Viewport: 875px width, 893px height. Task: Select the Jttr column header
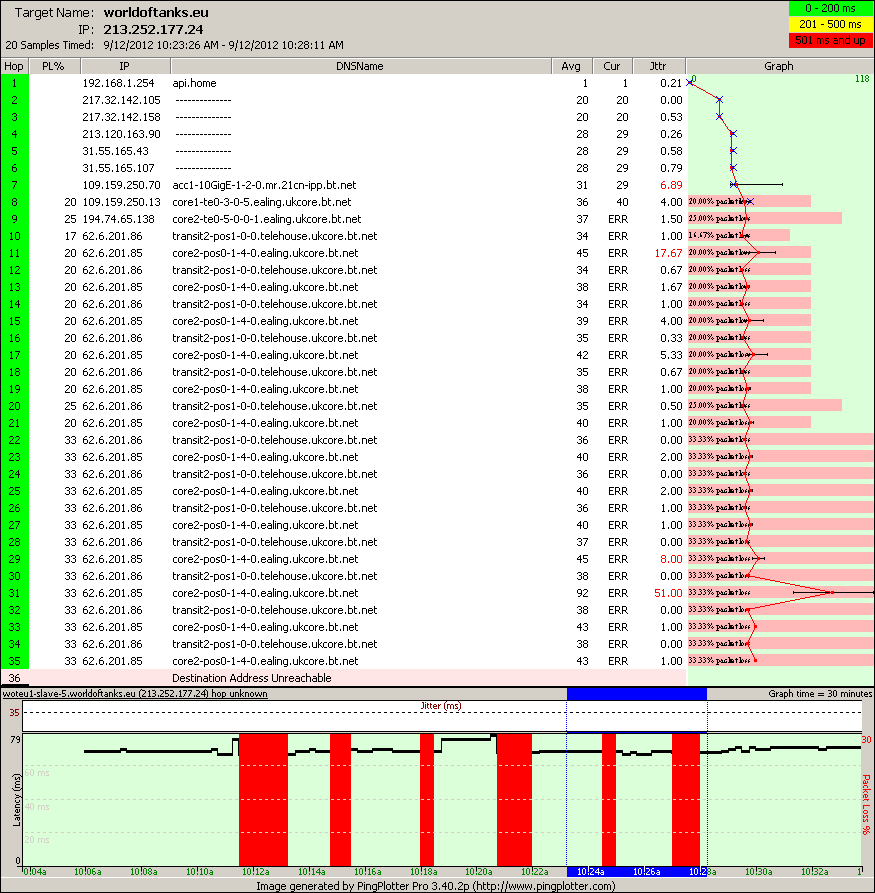pyautogui.click(x=659, y=66)
